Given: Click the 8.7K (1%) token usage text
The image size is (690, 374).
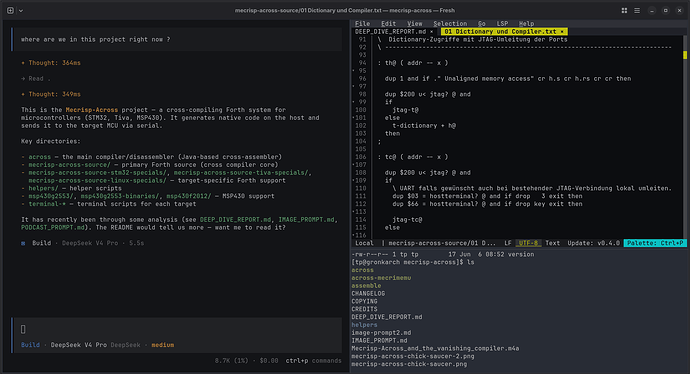Looking at the screenshot, I should pos(231,361).
